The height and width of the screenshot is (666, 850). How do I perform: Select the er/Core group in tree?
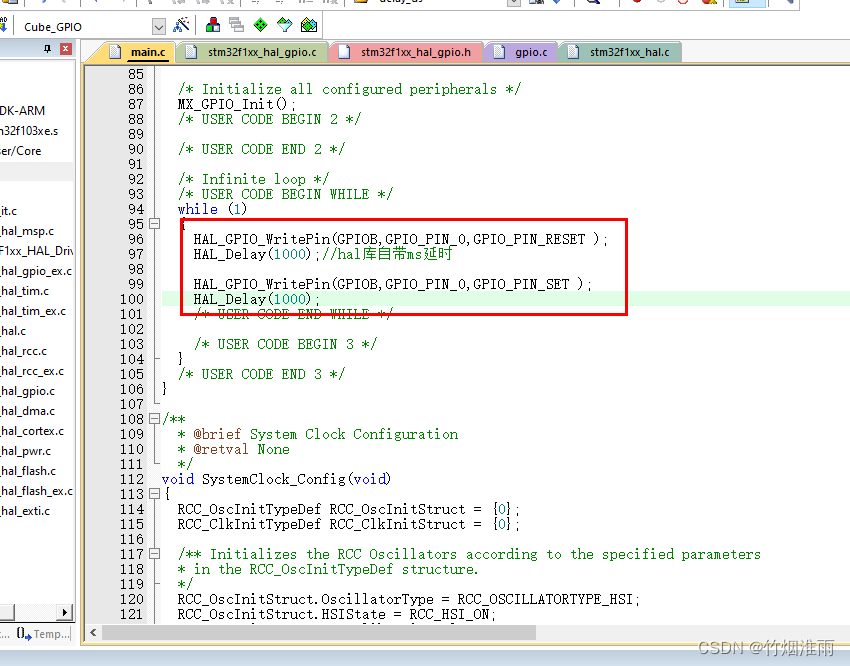pos(21,151)
